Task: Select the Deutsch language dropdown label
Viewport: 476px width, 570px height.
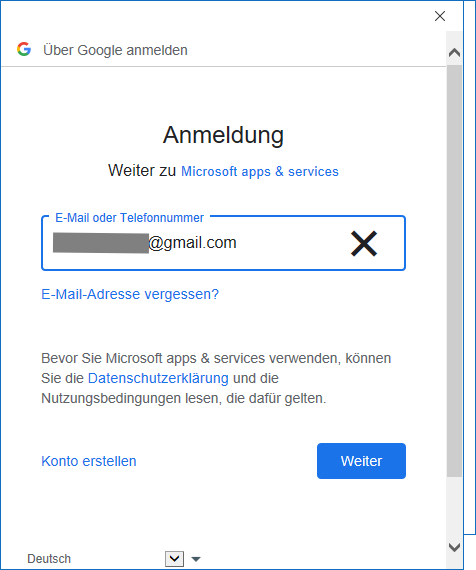Action: (x=49, y=559)
